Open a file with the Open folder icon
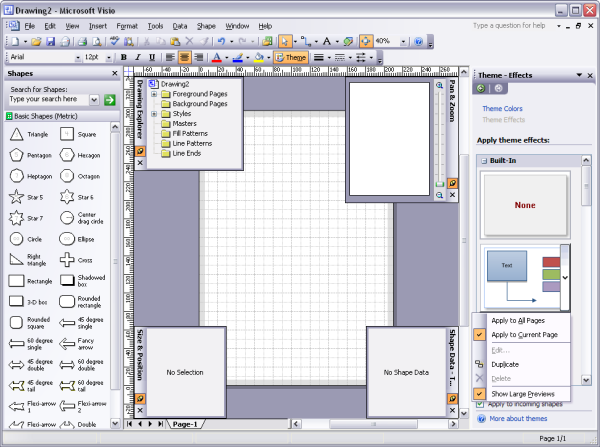 tap(36, 41)
